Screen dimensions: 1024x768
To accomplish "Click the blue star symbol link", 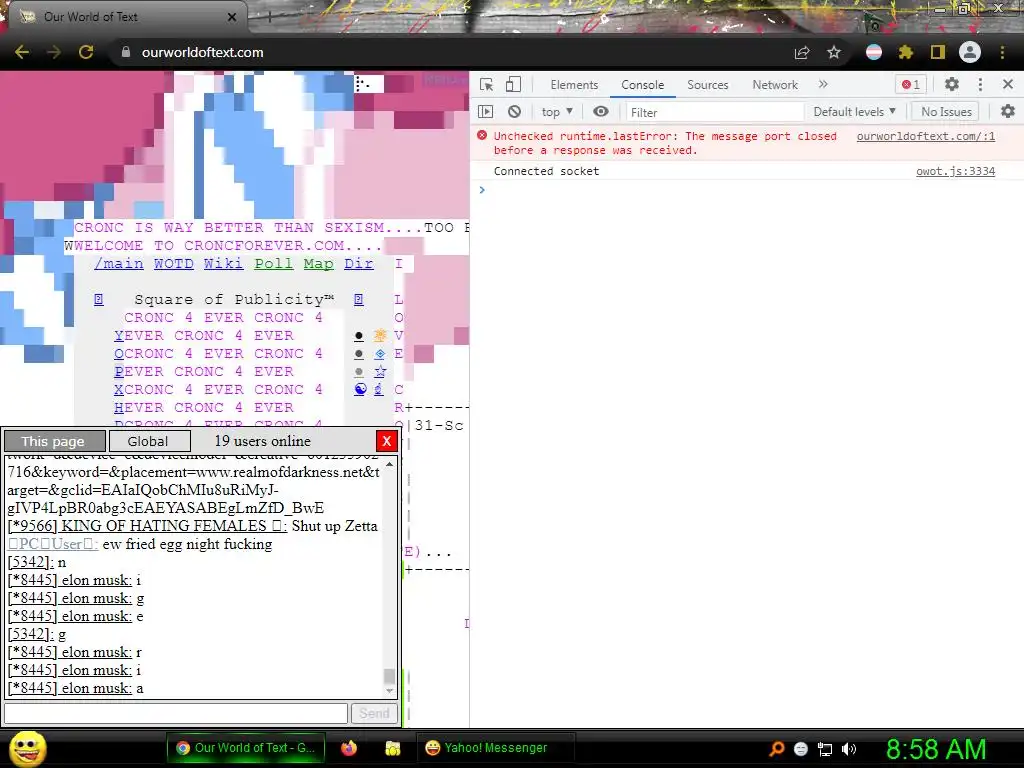I will [x=379, y=372].
